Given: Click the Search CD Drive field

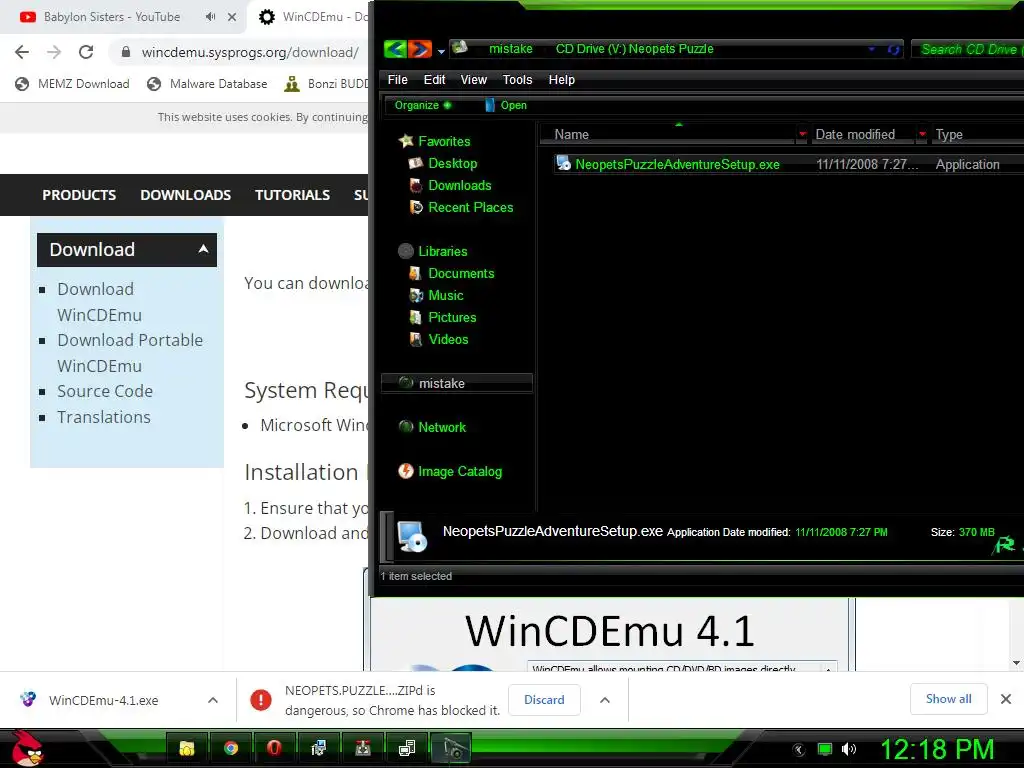Looking at the screenshot, I should click(968, 49).
